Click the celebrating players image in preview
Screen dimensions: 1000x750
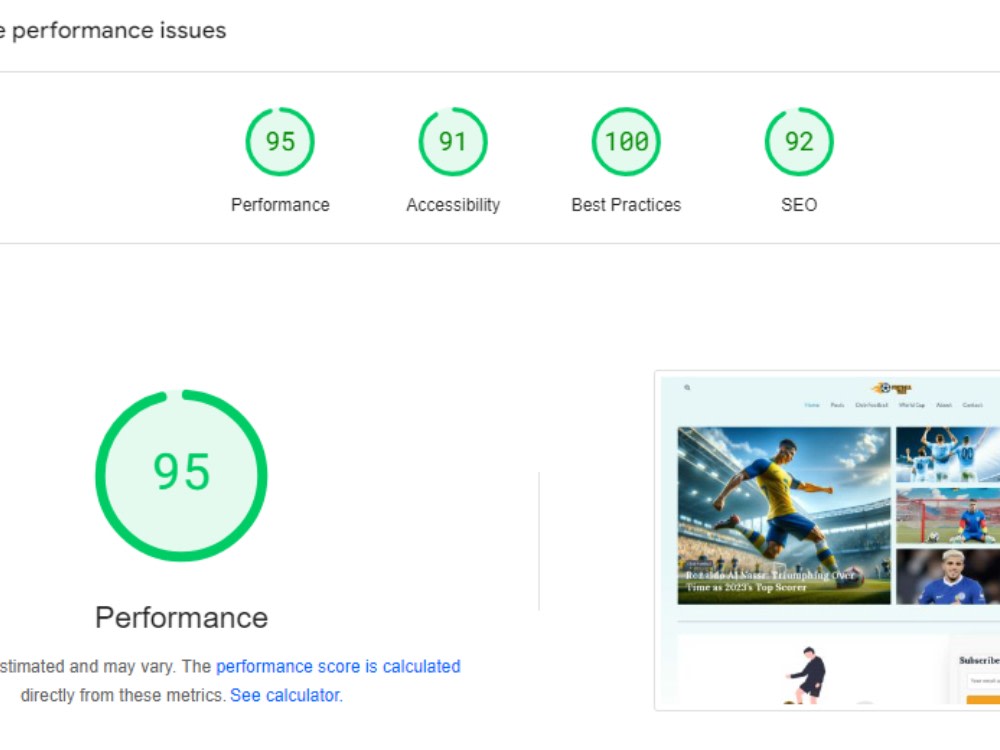click(x=948, y=455)
